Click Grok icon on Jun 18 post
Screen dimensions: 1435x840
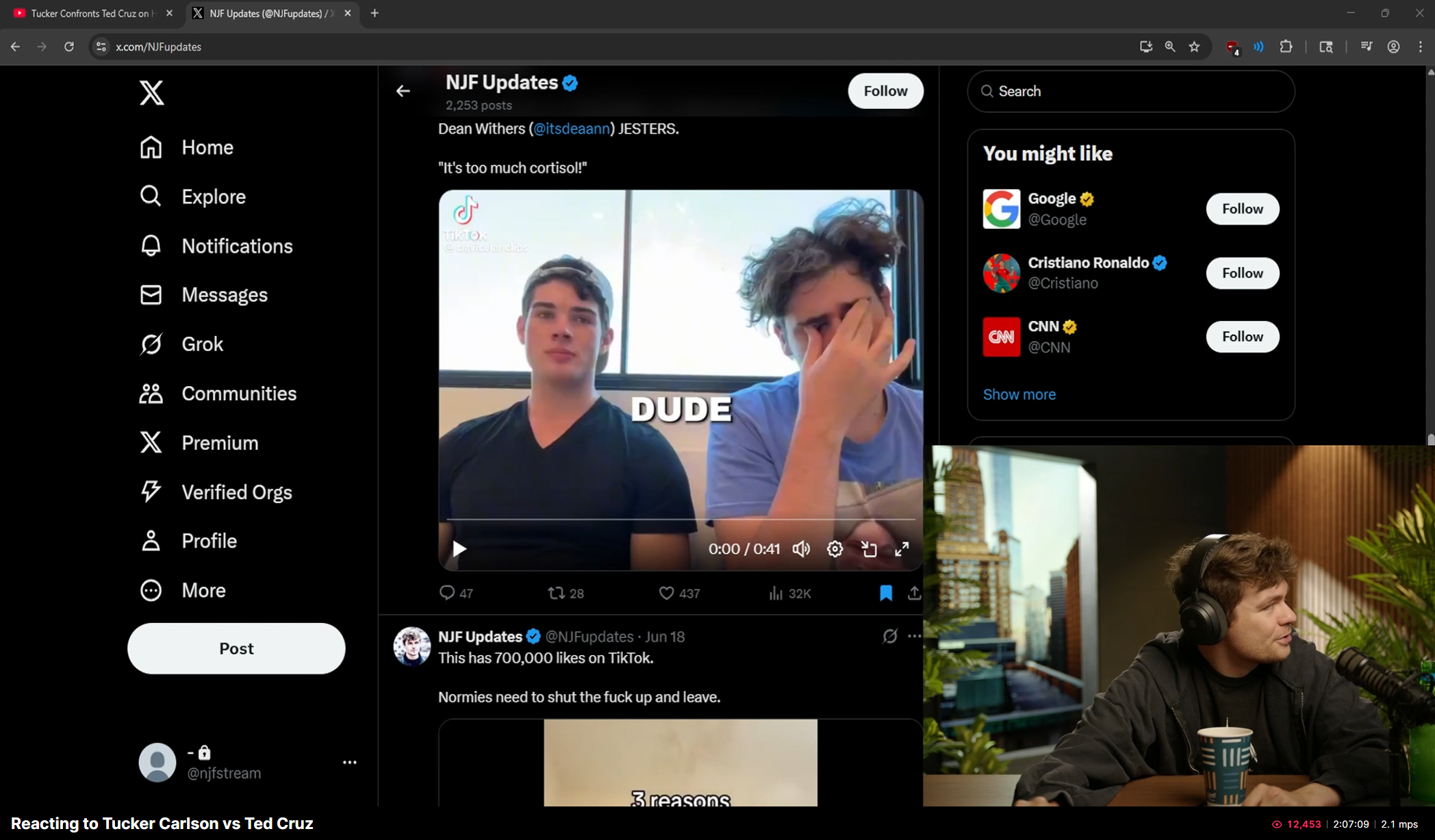(889, 637)
